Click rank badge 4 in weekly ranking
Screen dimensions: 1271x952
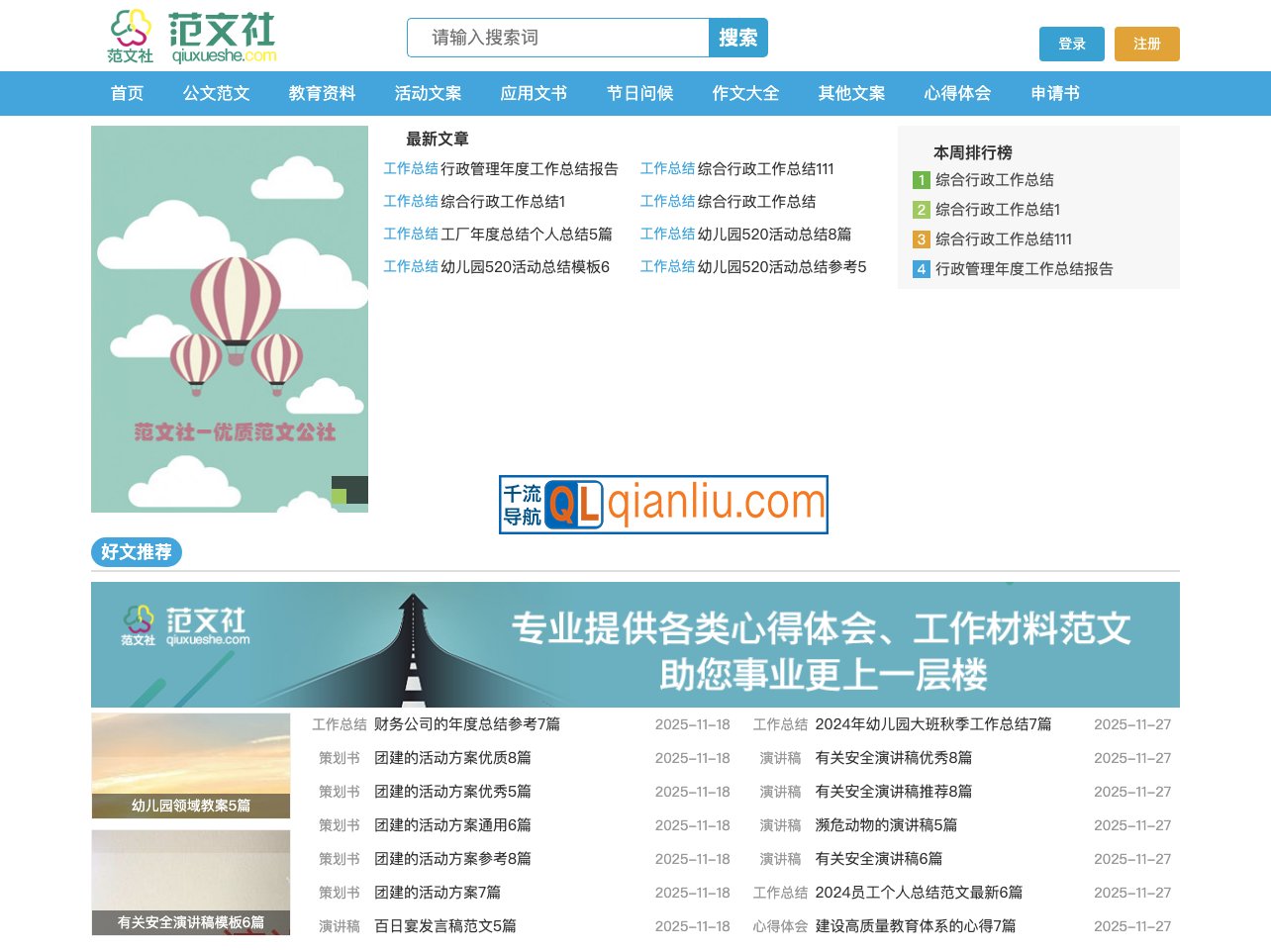(922, 269)
